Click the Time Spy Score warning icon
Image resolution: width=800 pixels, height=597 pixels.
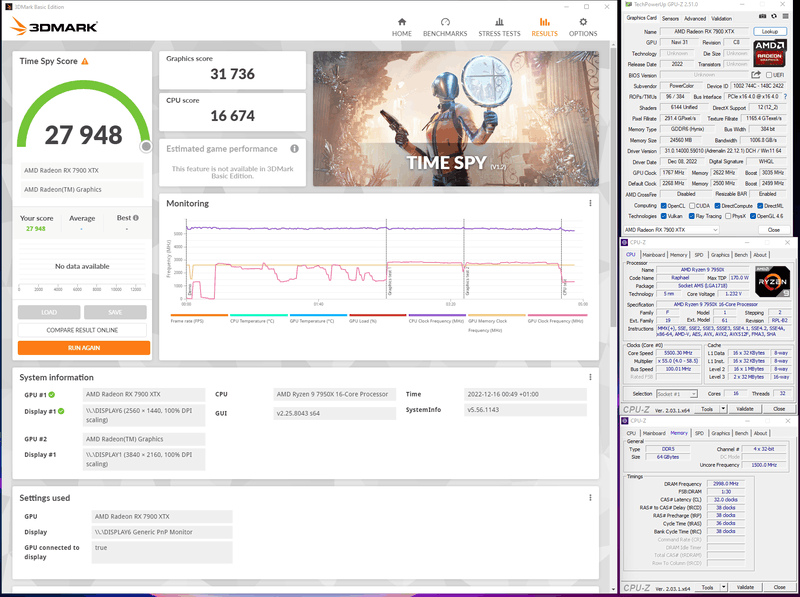pos(85,61)
